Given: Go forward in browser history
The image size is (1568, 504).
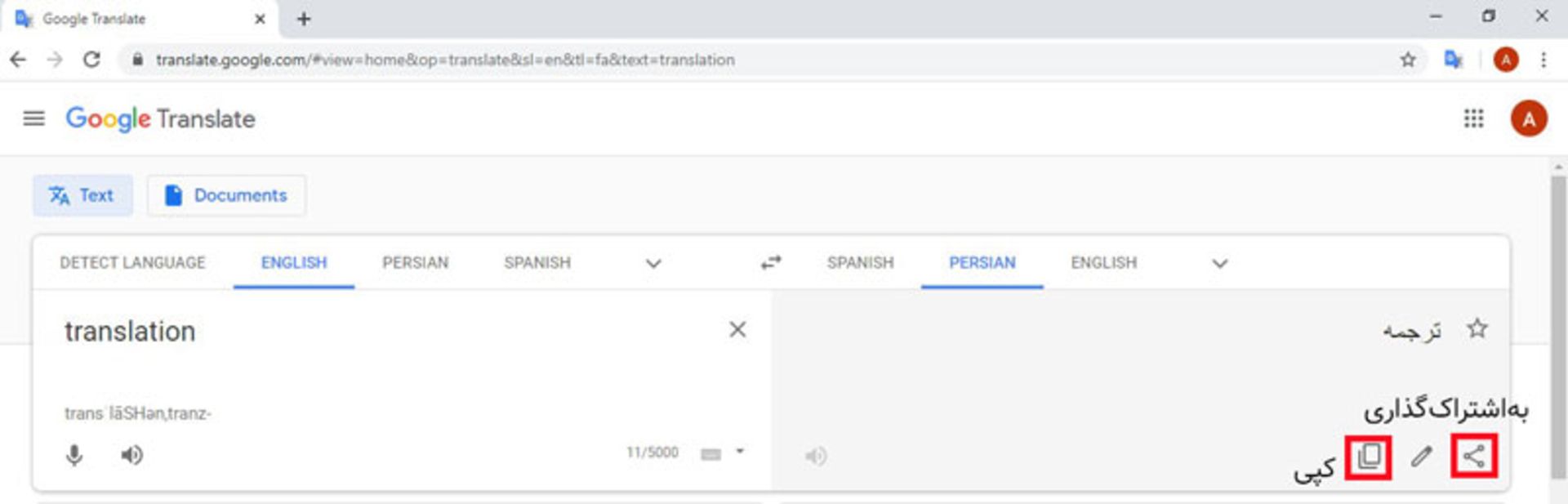Looking at the screenshot, I should (55, 60).
